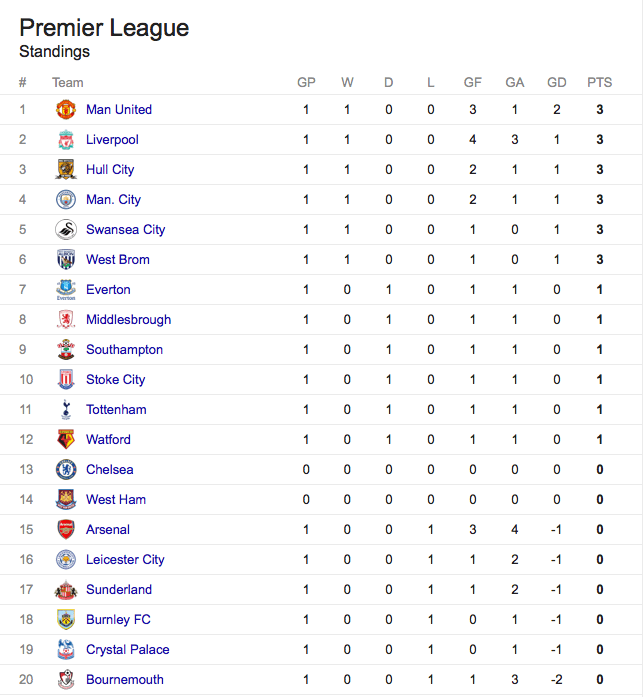Screen dimensions: 643x697
Task: Open the Middlesbrough team link
Action: (128, 320)
